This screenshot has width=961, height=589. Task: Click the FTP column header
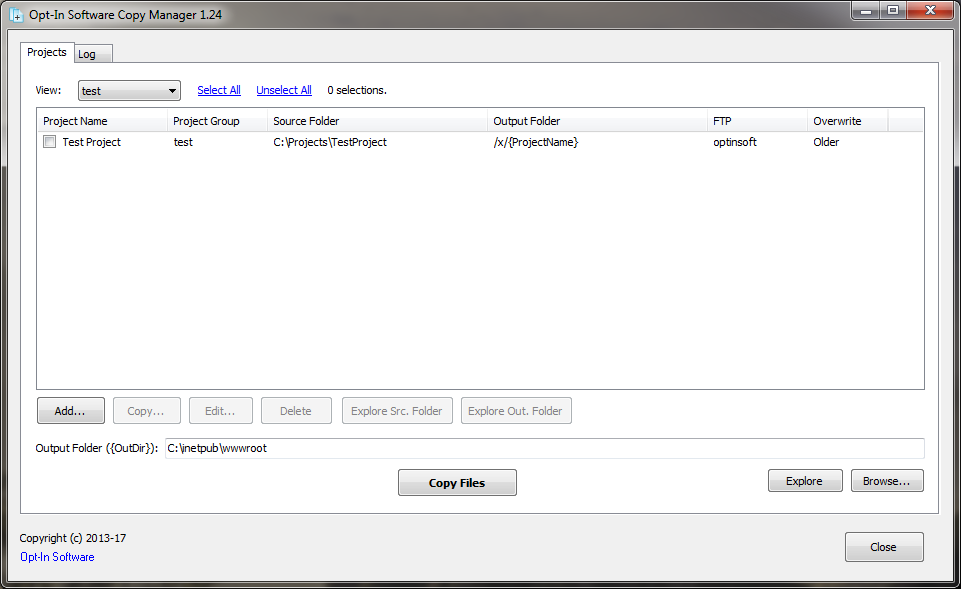(x=756, y=121)
